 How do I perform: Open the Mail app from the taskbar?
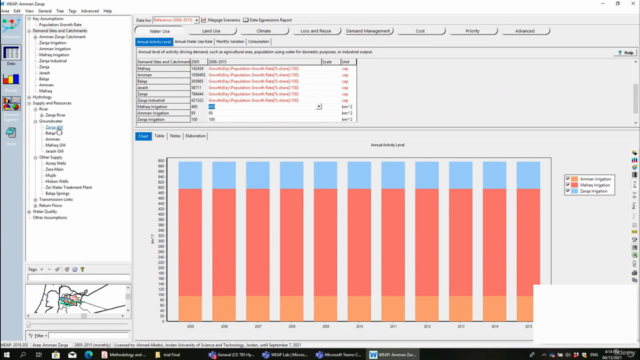[72, 355]
